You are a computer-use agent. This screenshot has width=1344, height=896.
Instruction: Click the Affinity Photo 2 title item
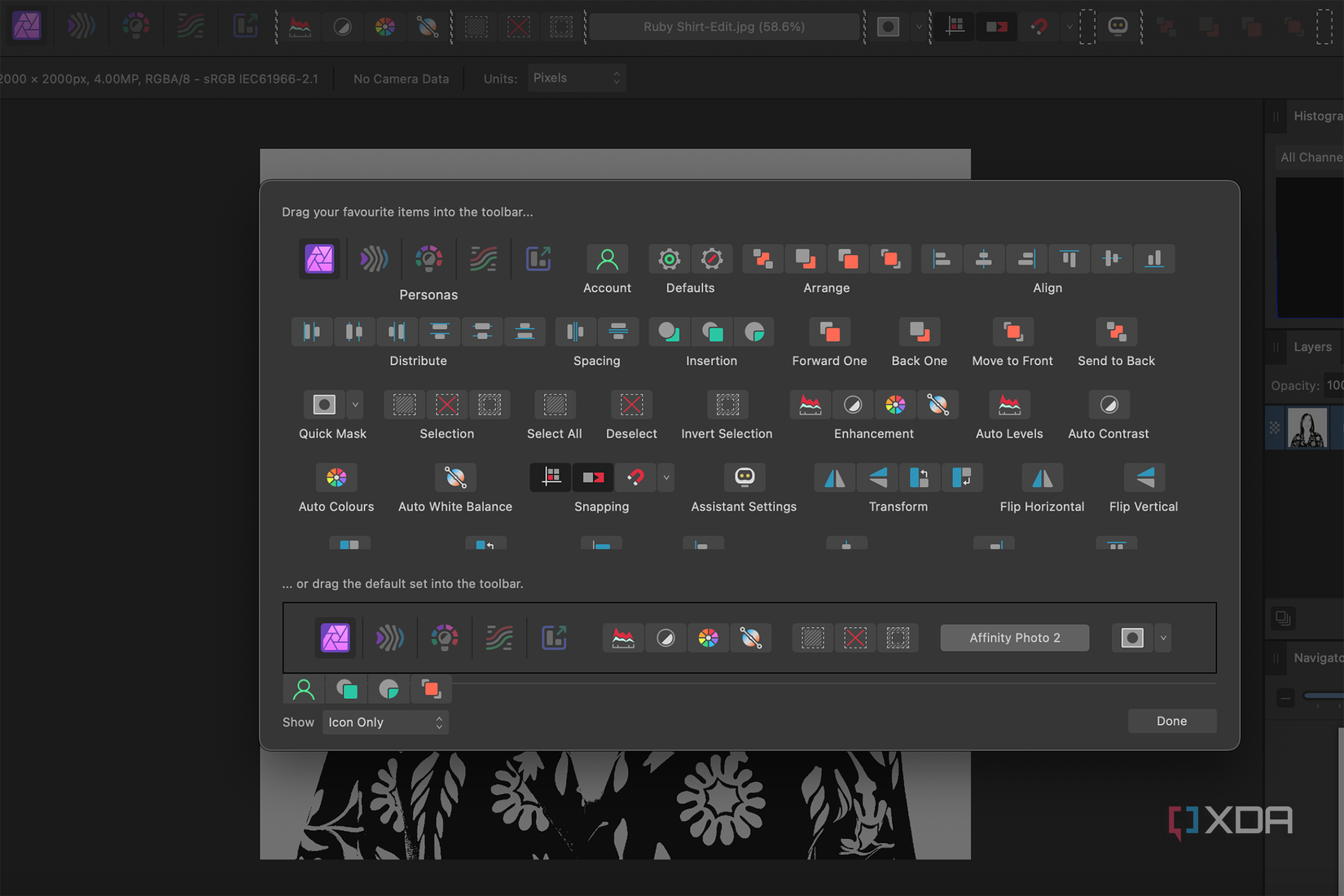1015,638
